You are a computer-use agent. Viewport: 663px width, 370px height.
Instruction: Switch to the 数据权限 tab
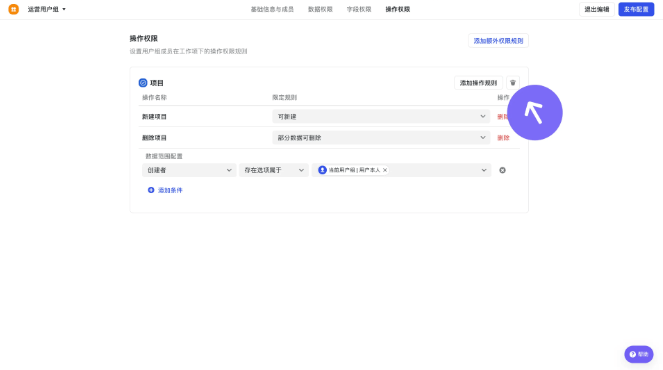pos(320,9)
